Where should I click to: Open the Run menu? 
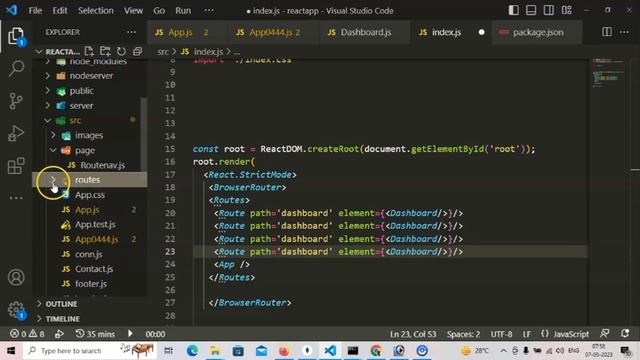click(x=183, y=10)
